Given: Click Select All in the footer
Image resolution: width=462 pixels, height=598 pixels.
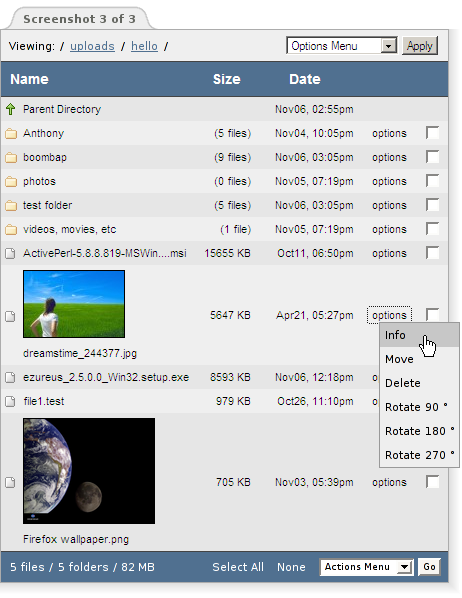Looking at the screenshot, I should coord(238,567).
